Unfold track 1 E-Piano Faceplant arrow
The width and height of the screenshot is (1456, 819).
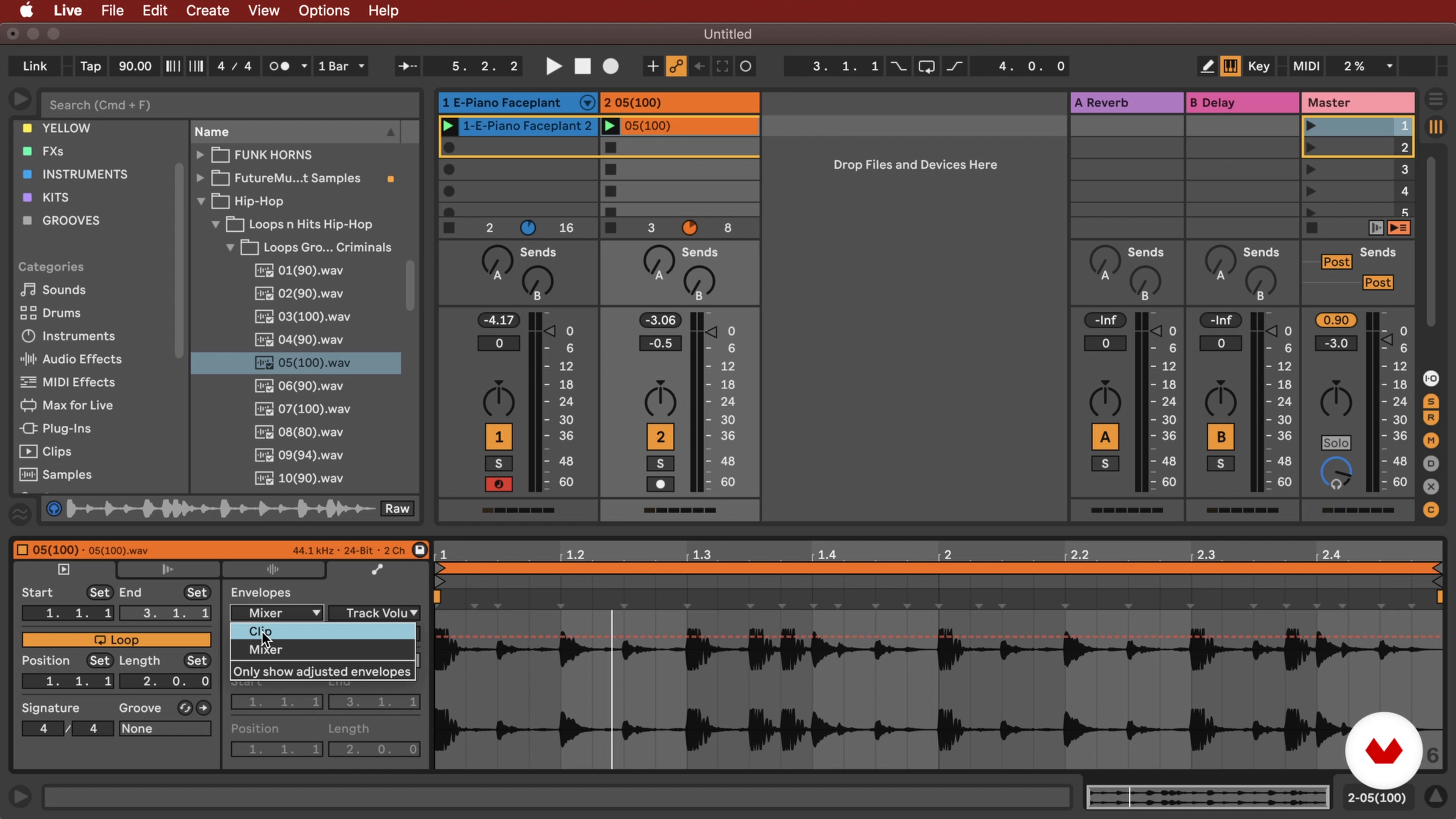tap(588, 102)
